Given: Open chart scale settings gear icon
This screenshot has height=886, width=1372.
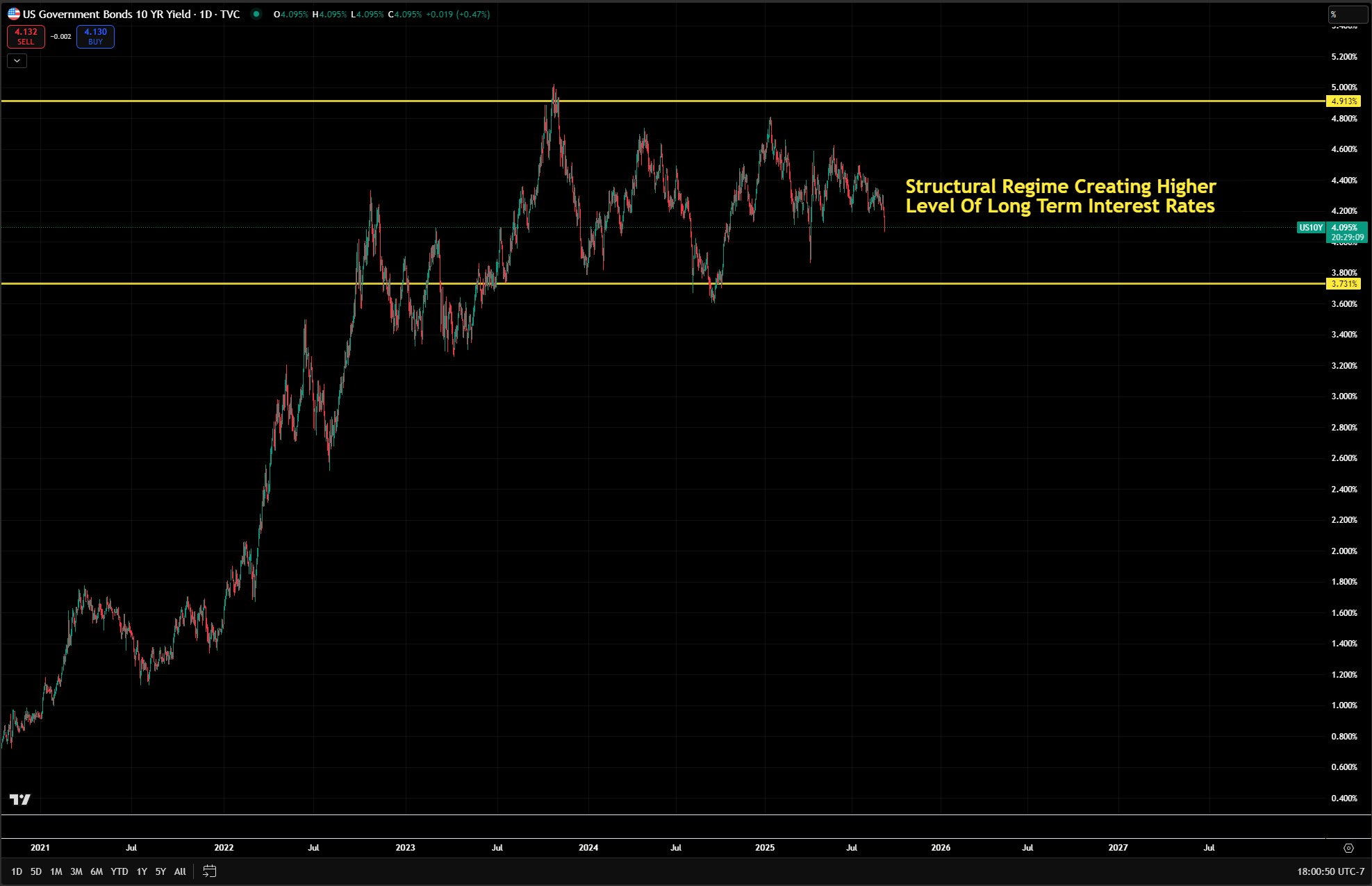Looking at the screenshot, I should click(x=1348, y=848).
